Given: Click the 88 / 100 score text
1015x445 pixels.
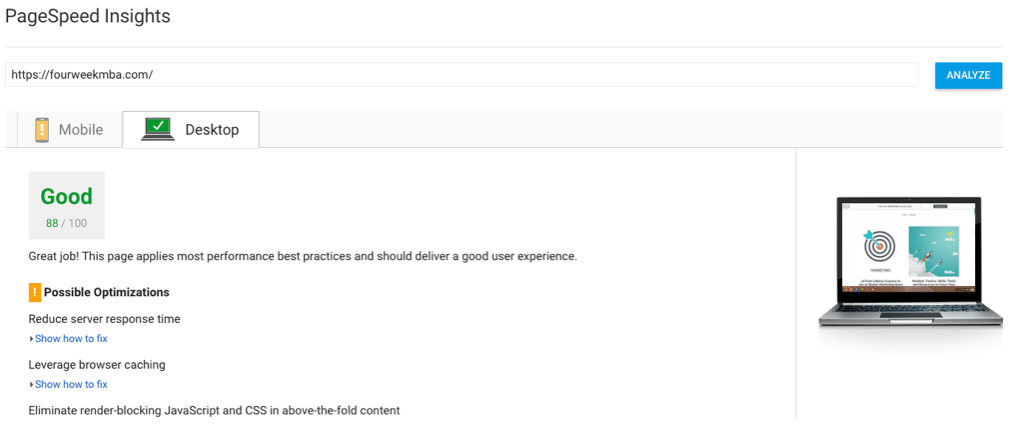Looking at the screenshot, I should 66,223.
